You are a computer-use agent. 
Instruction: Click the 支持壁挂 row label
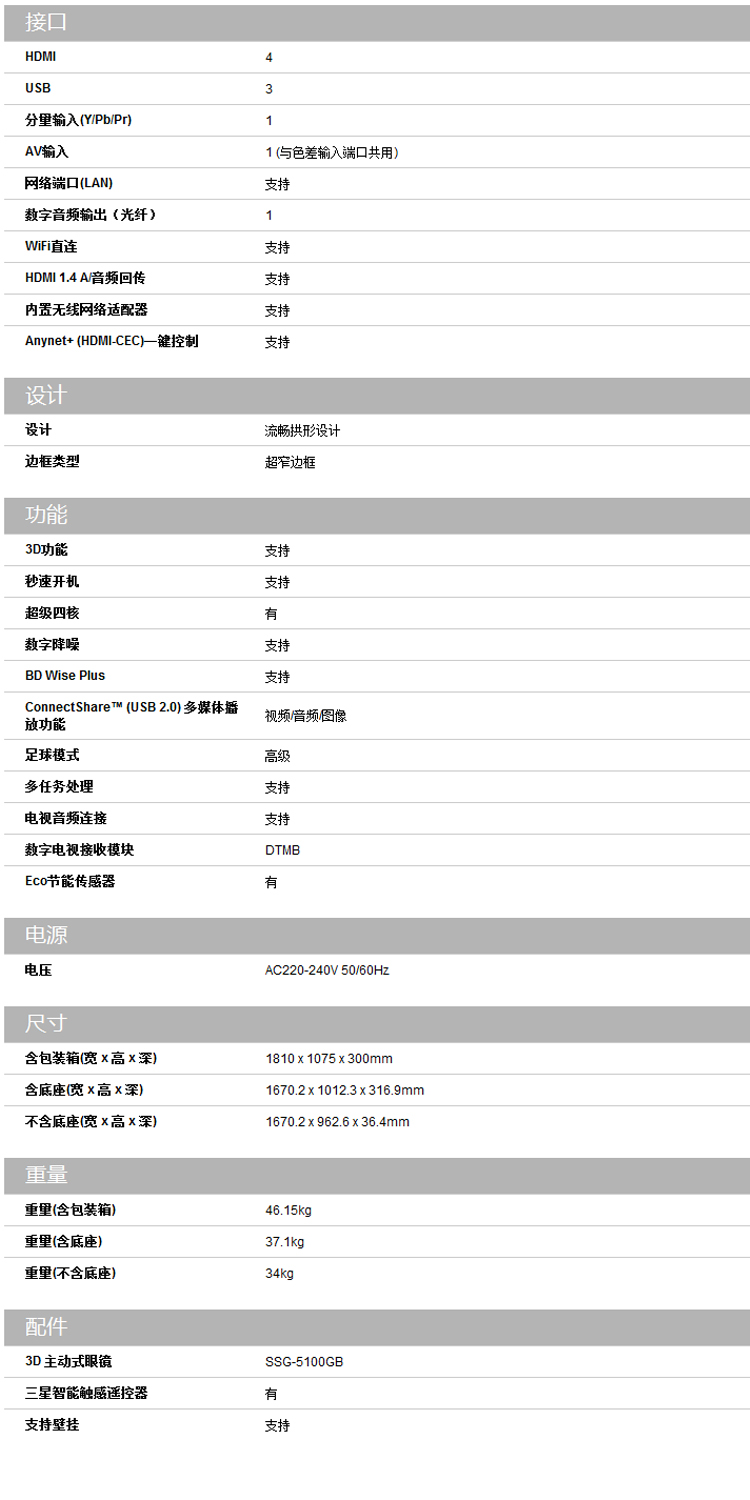tap(52, 1425)
